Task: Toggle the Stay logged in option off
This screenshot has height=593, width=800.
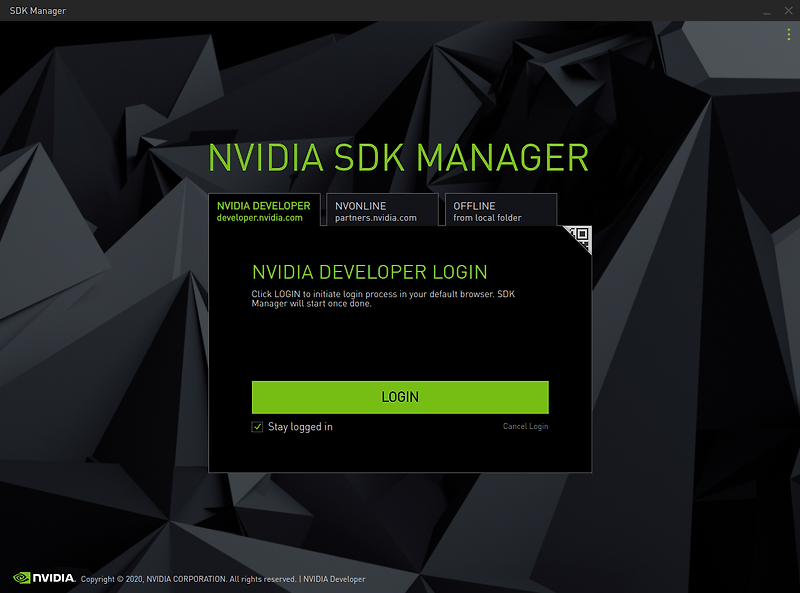Action: (x=255, y=426)
